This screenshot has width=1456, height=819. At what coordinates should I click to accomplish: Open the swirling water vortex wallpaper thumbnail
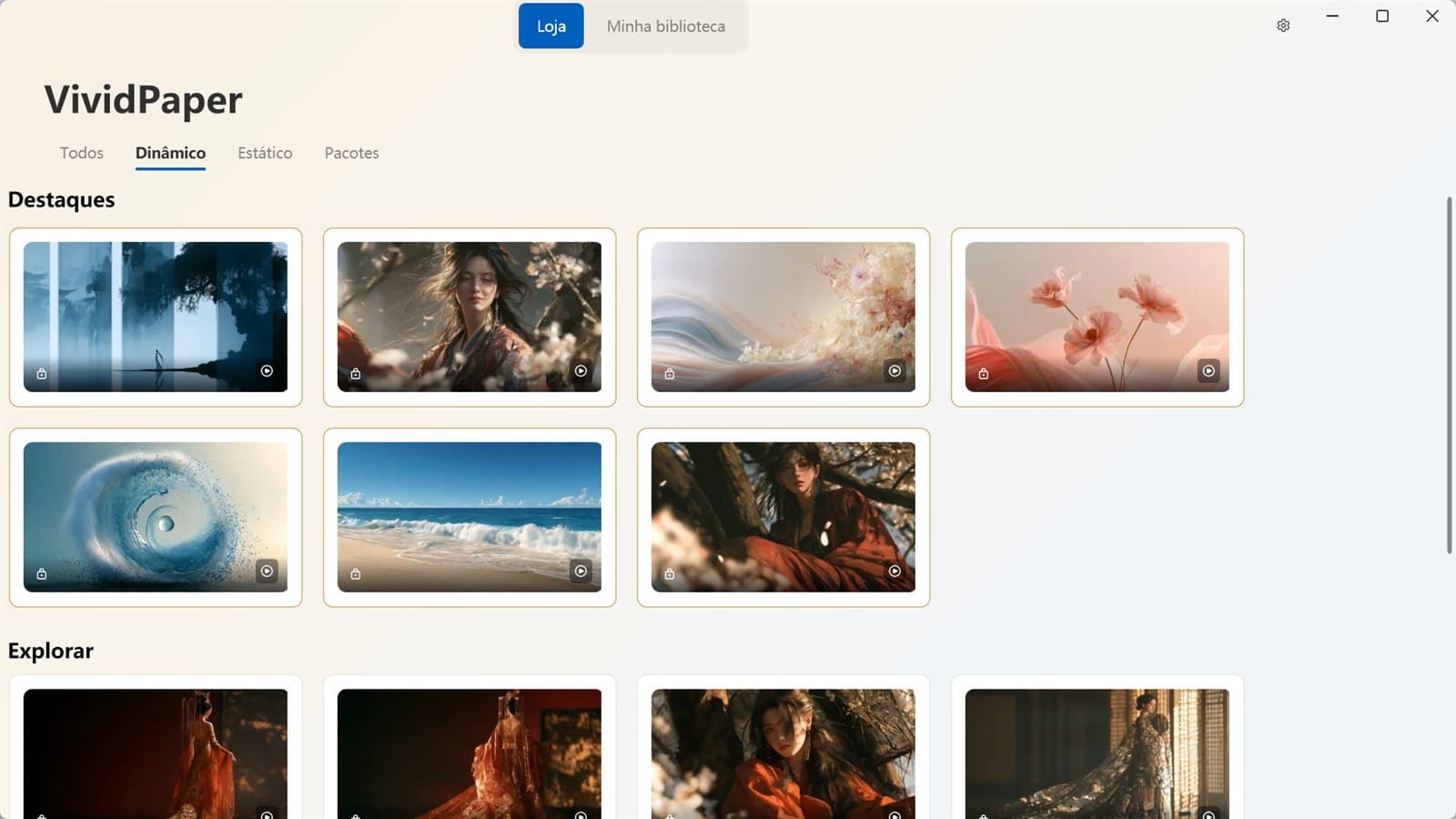[x=156, y=517]
